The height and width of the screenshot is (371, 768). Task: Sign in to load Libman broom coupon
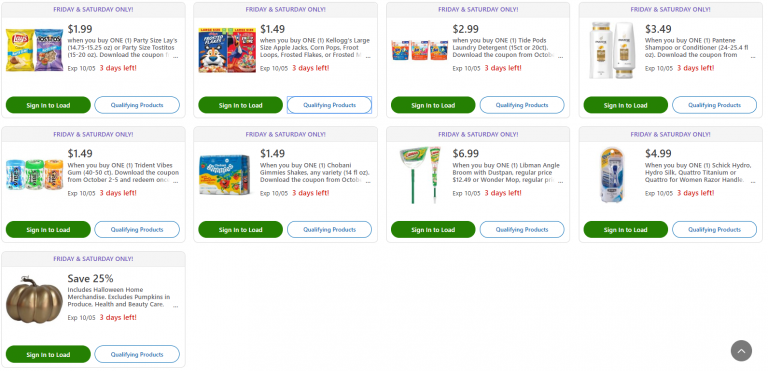point(433,229)
